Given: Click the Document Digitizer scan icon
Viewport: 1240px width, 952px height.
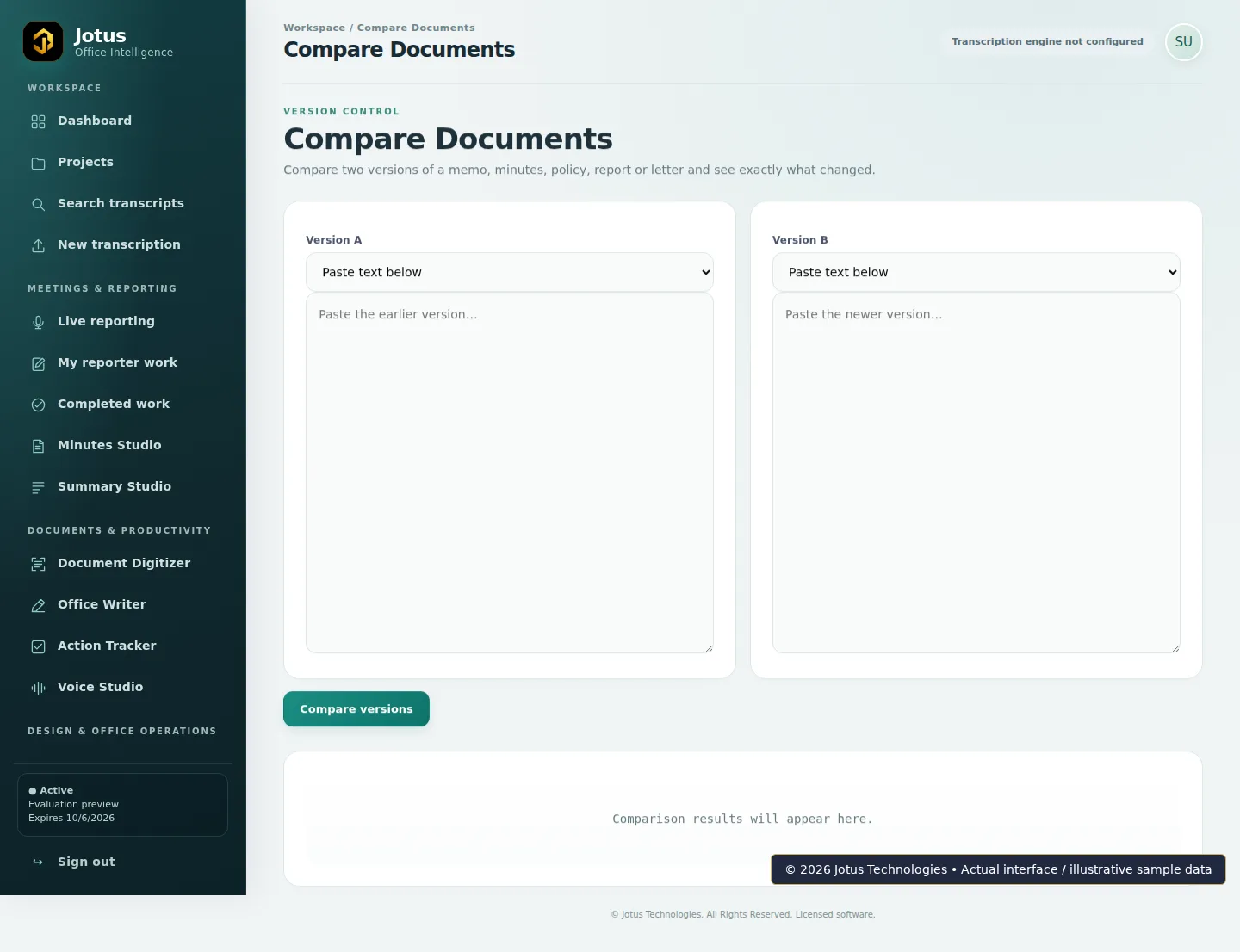Looking at the screenshot, I should (38, 564).
